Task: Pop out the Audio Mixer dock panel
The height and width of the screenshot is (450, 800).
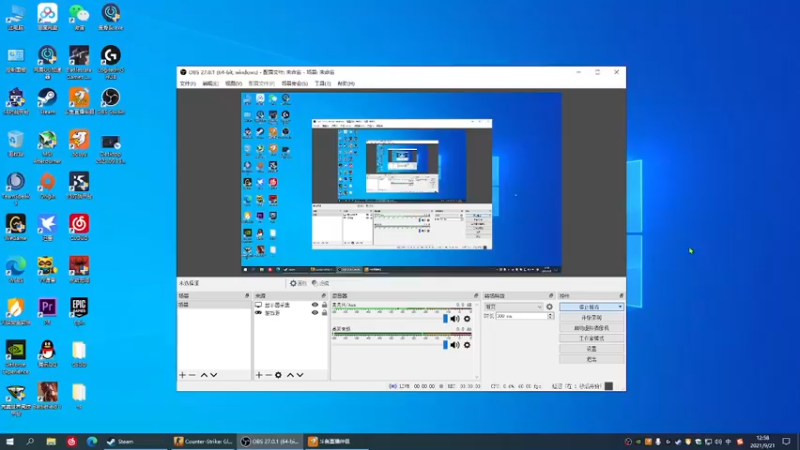Action: 476,295
